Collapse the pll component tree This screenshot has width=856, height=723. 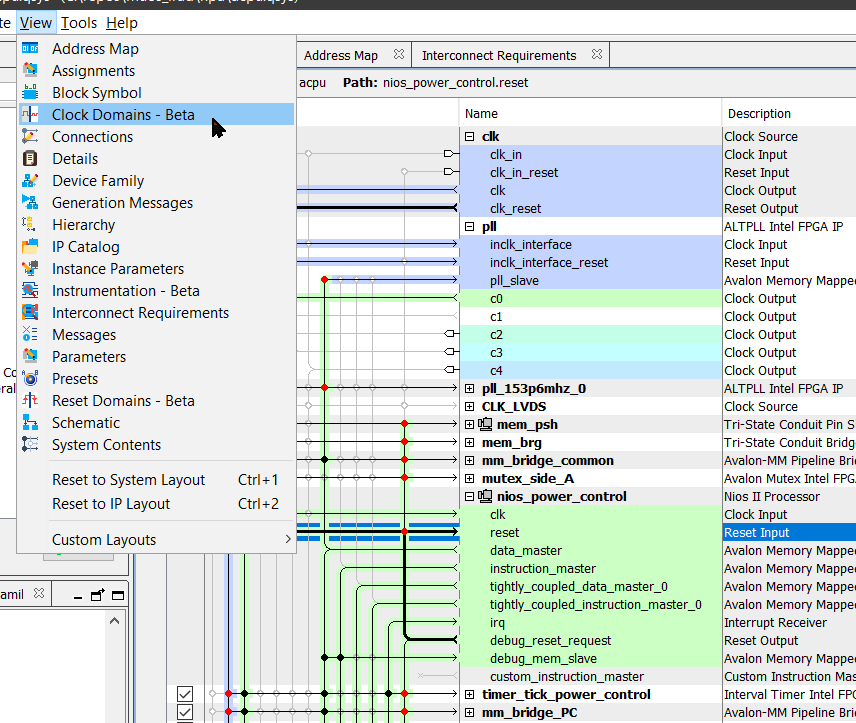point(470,227)
